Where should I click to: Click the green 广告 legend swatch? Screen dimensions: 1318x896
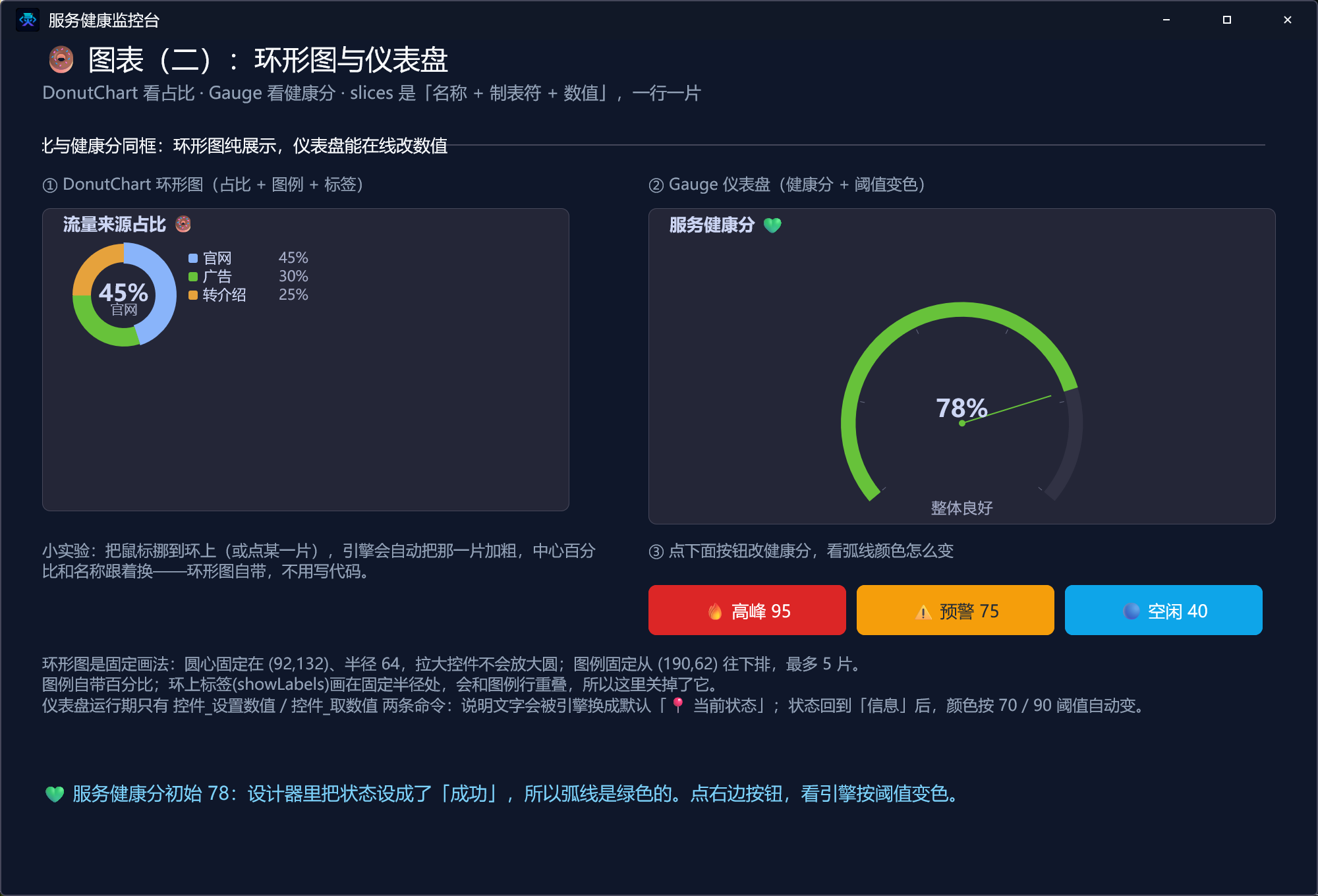(193, 277)
